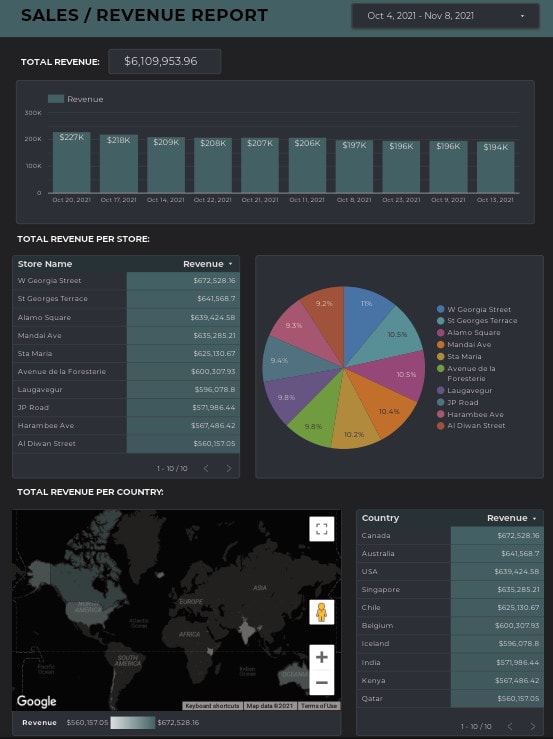
Task: Select Harambee Ave store row
Action: 126,426
